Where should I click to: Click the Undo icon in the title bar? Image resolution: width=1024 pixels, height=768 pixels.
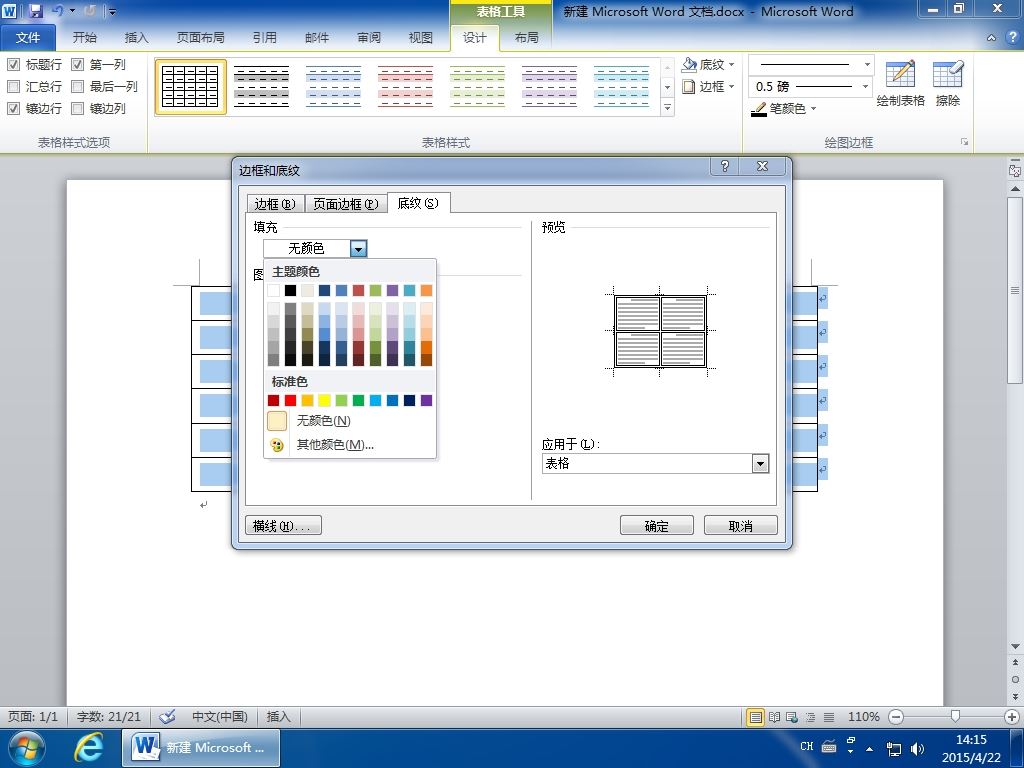pos(57,10)
